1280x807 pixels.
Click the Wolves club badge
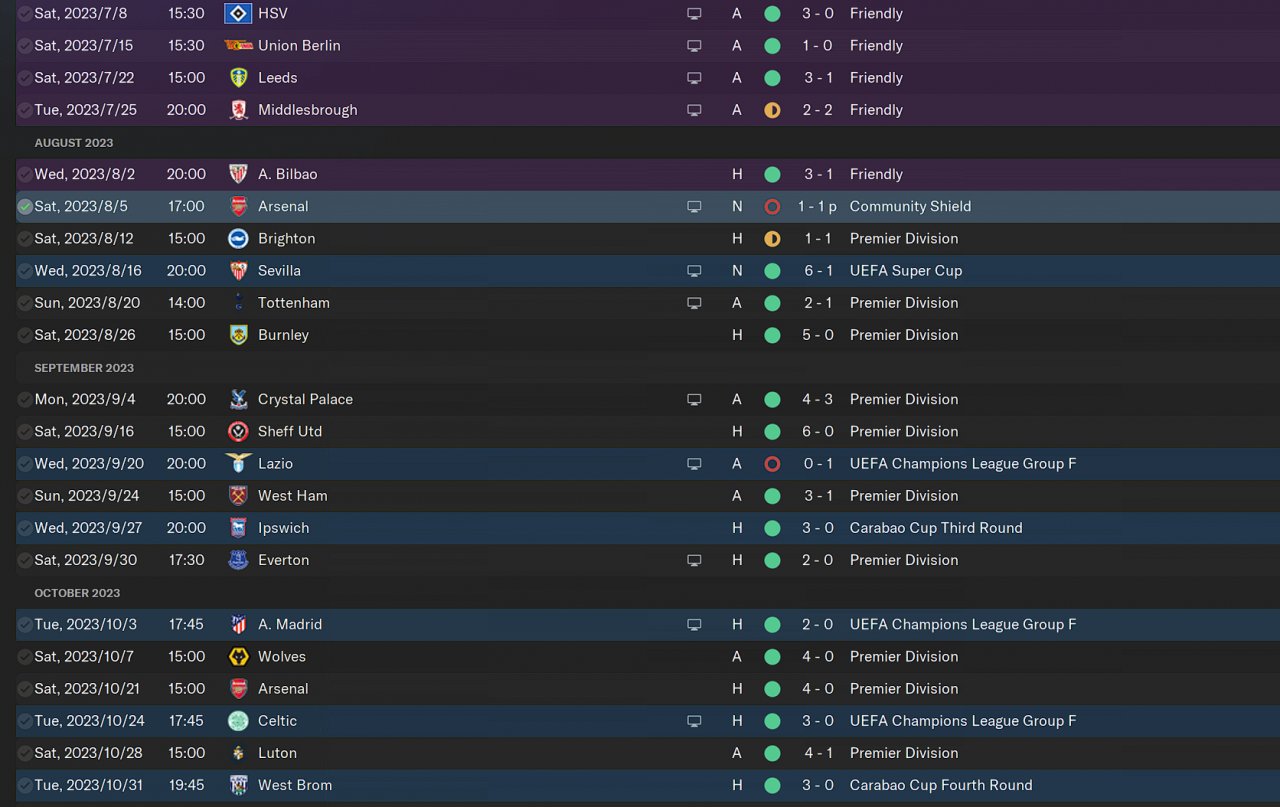tap(238, 657)
